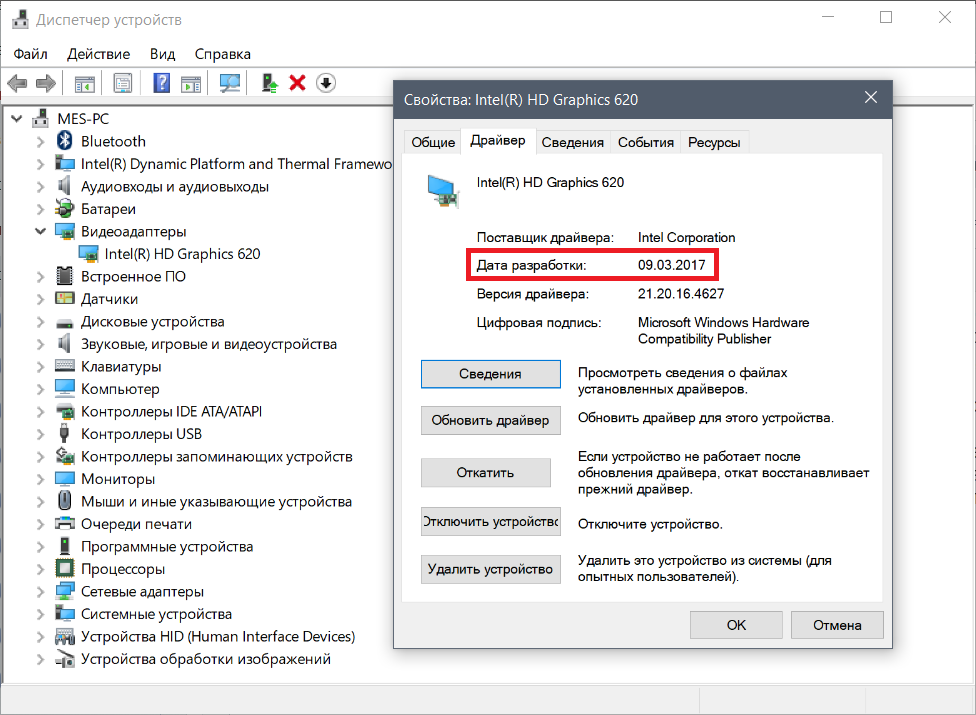Click the back arrow in the toolbar
Screen dimensions: 976x715
[17, 83]
